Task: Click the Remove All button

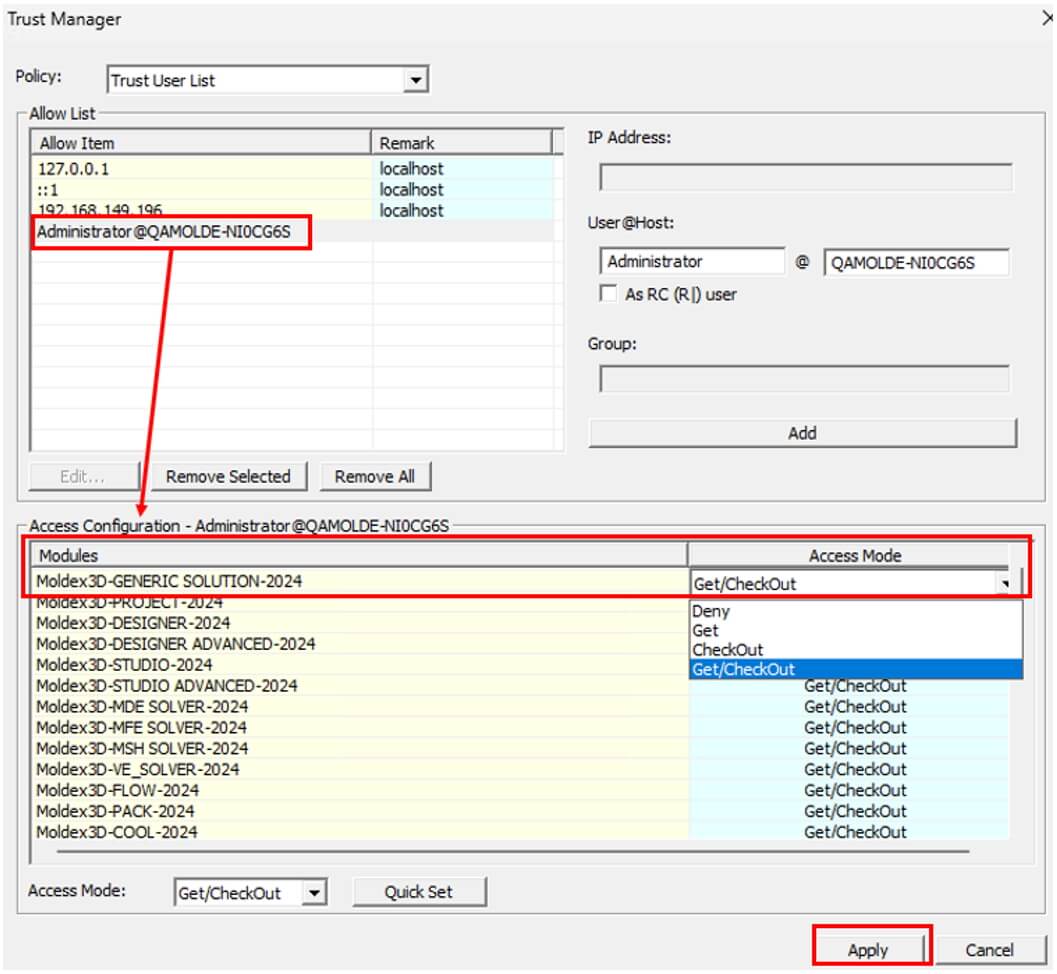Action: click(x=375, y=477)
